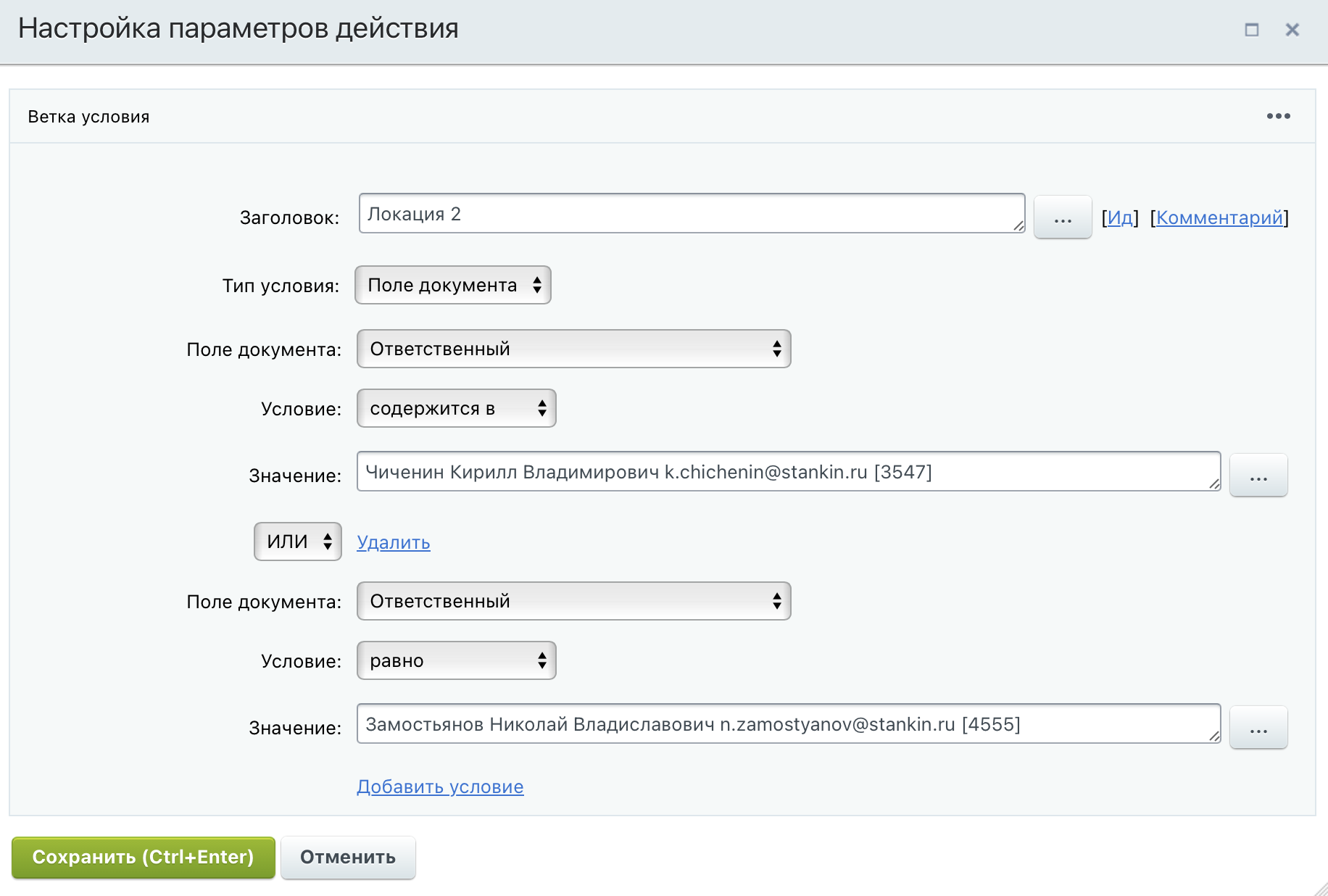
Task: Click Удалить to remove condition
Action: pos(394,542)
